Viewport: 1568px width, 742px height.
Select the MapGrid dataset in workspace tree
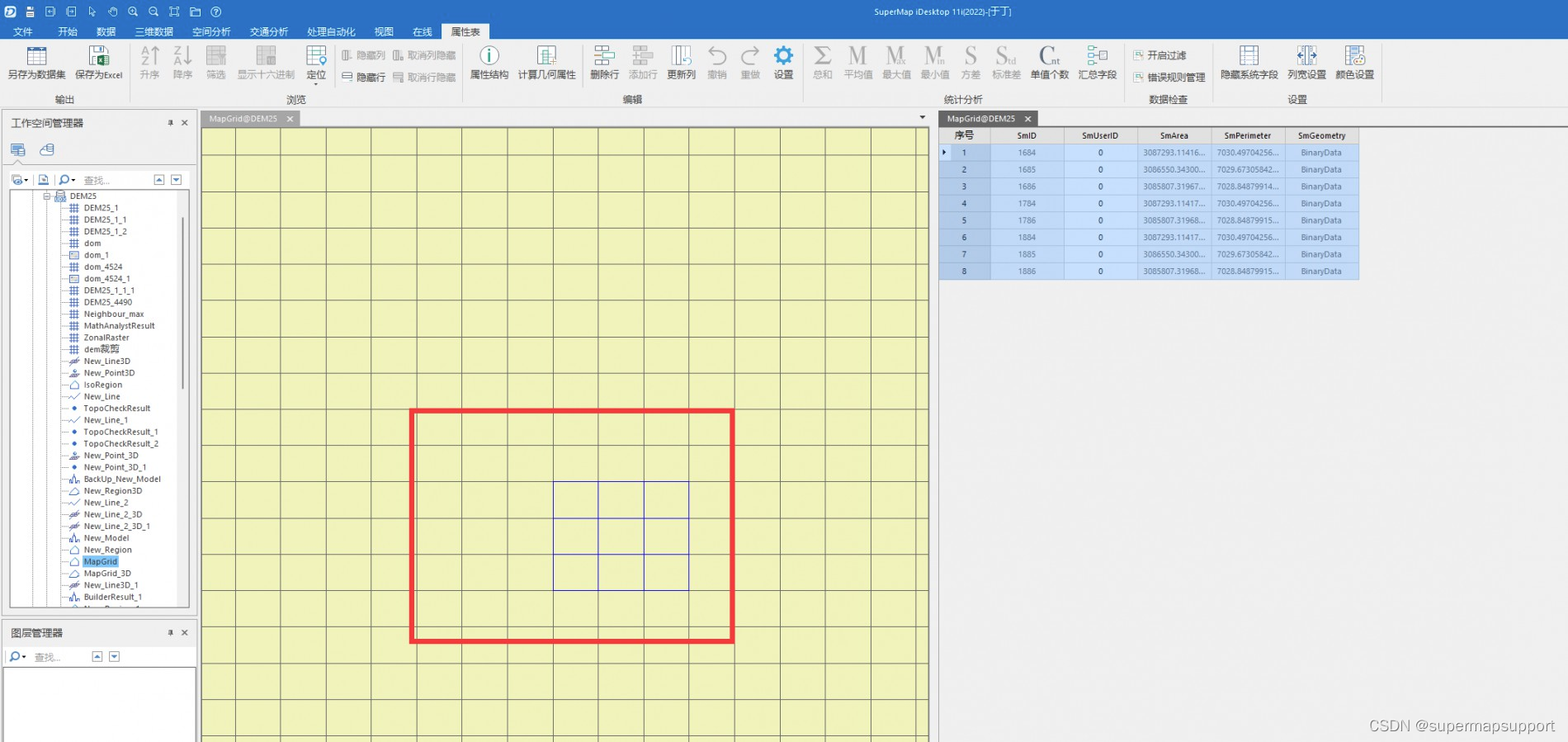101,561
